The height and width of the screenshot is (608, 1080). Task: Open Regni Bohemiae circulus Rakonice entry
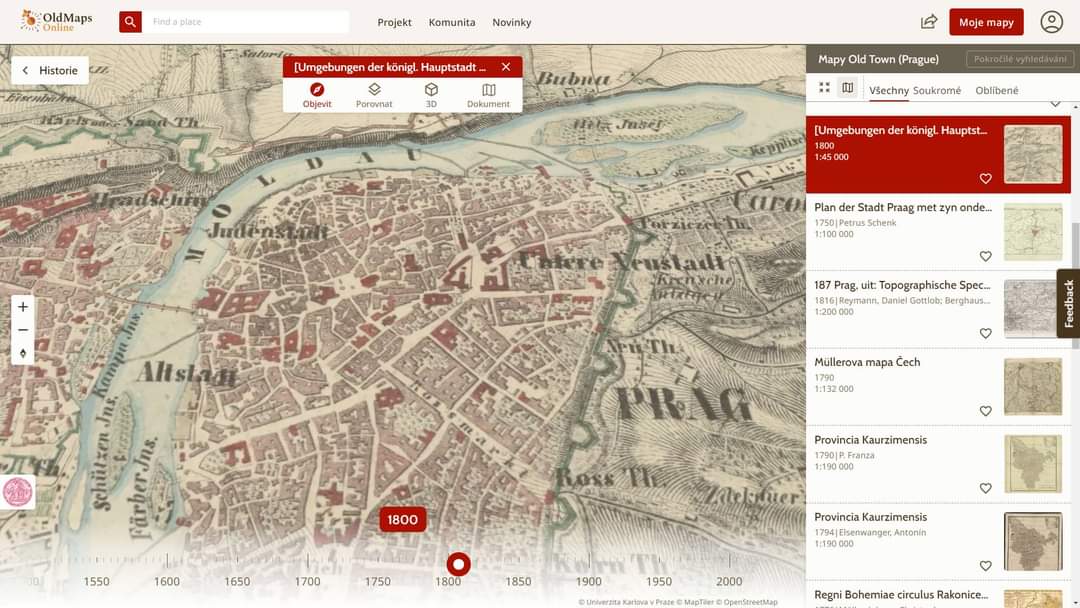tap(901, 595)
